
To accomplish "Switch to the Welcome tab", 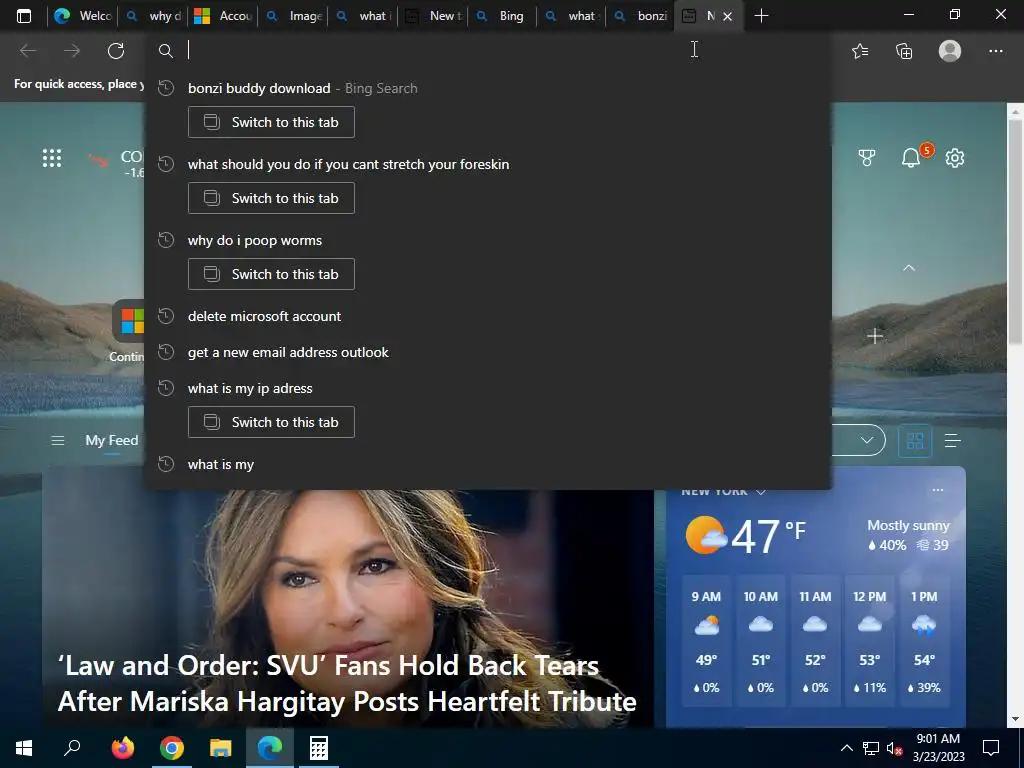I will [x=82, y=16].
